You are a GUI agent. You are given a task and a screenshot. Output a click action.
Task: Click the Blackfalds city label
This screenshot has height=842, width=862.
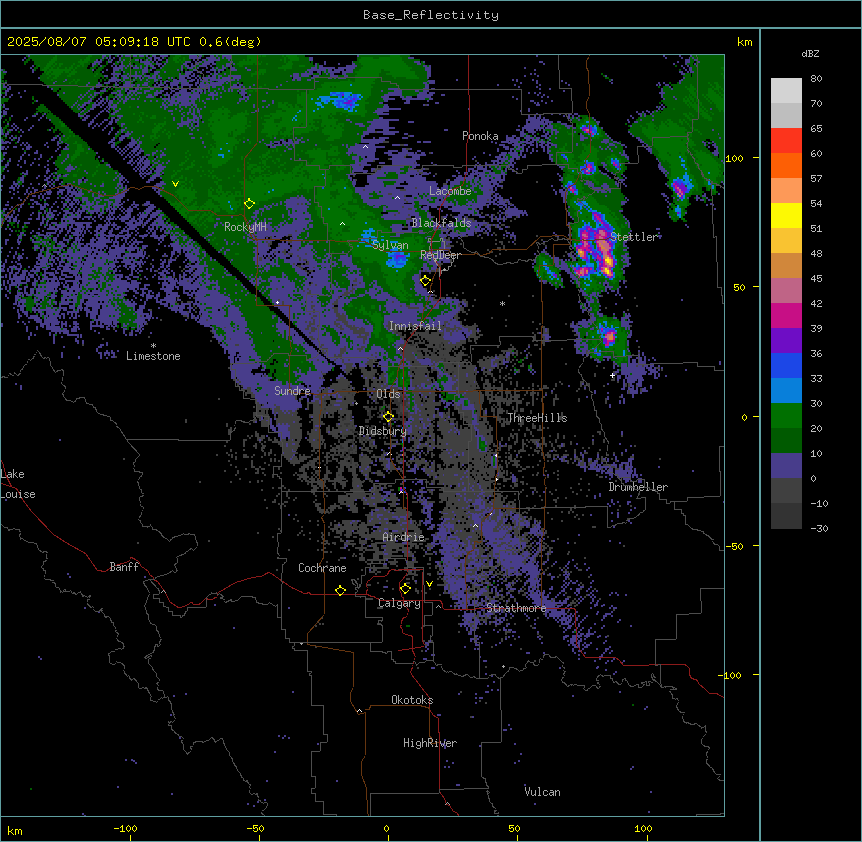[x=441, y=223]
